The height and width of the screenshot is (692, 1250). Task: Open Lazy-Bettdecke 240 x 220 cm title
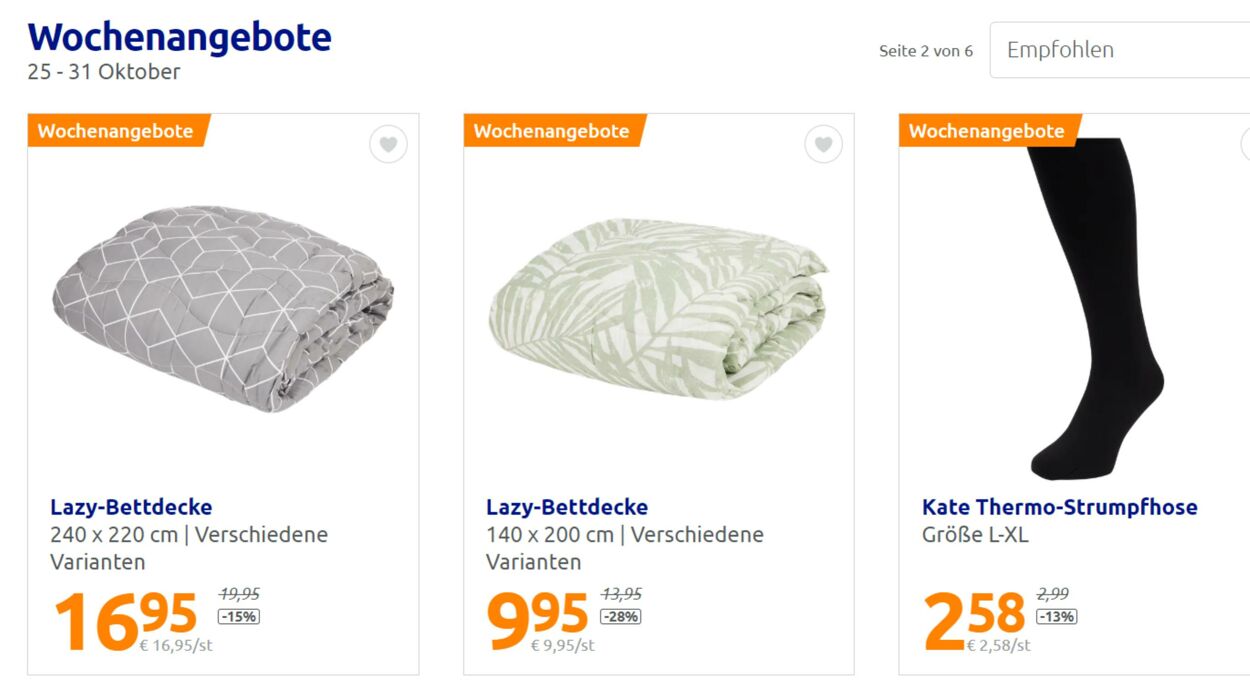(x=131, y=507)
